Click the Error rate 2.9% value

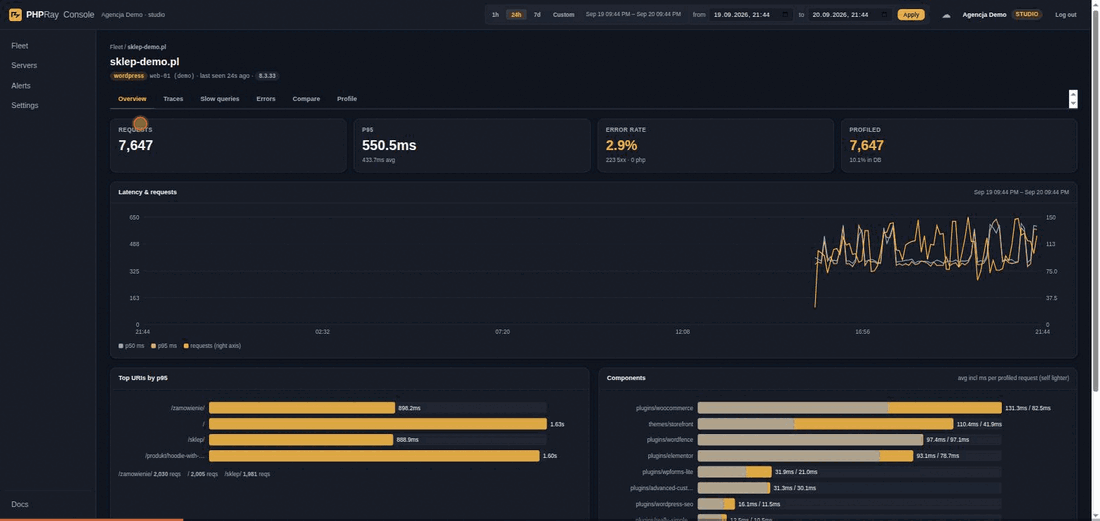622,146
